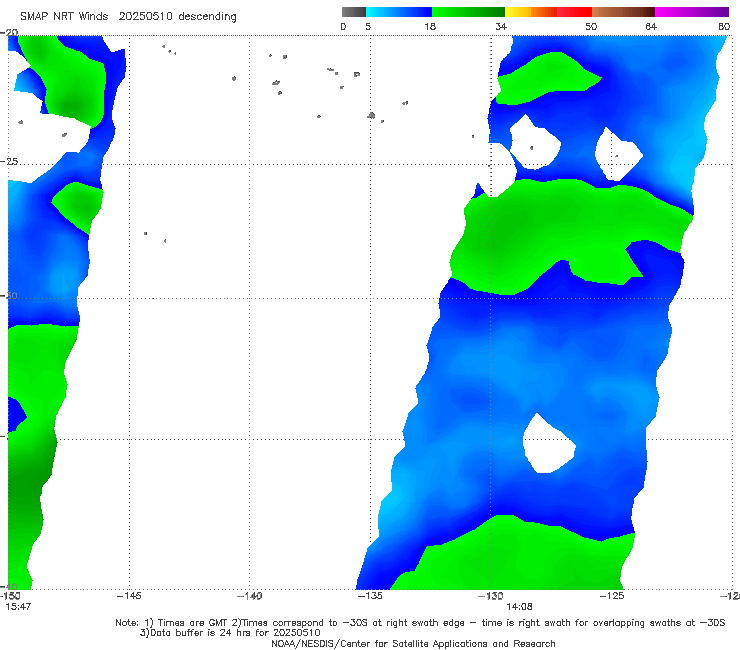Click the 'Note: 1) Times are GMT' line
The width and height of the screenshot is (740, 650).
tap(420, 623)
